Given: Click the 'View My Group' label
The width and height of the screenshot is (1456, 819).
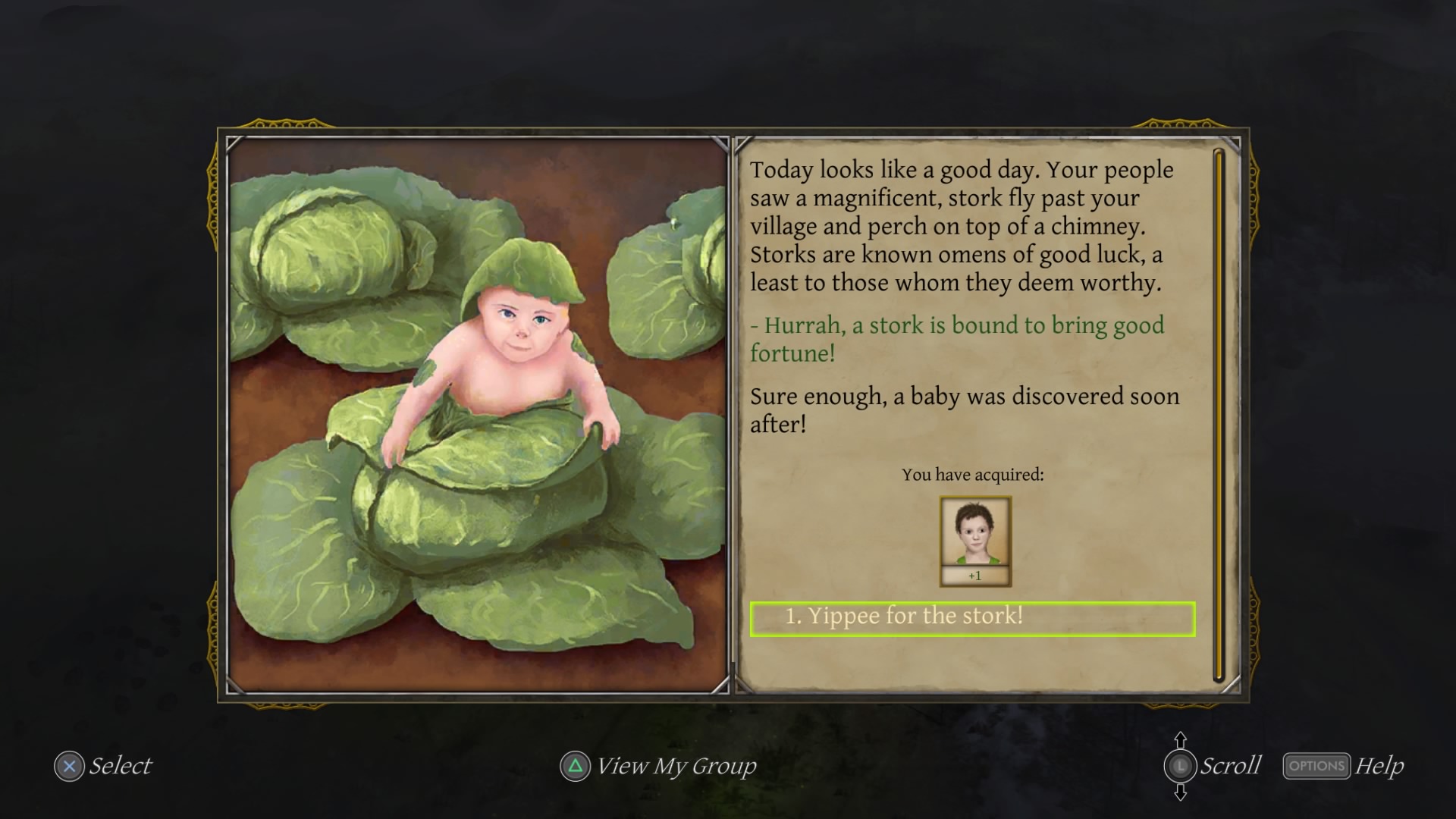Looking at the screenshot, I should (676, 766).
